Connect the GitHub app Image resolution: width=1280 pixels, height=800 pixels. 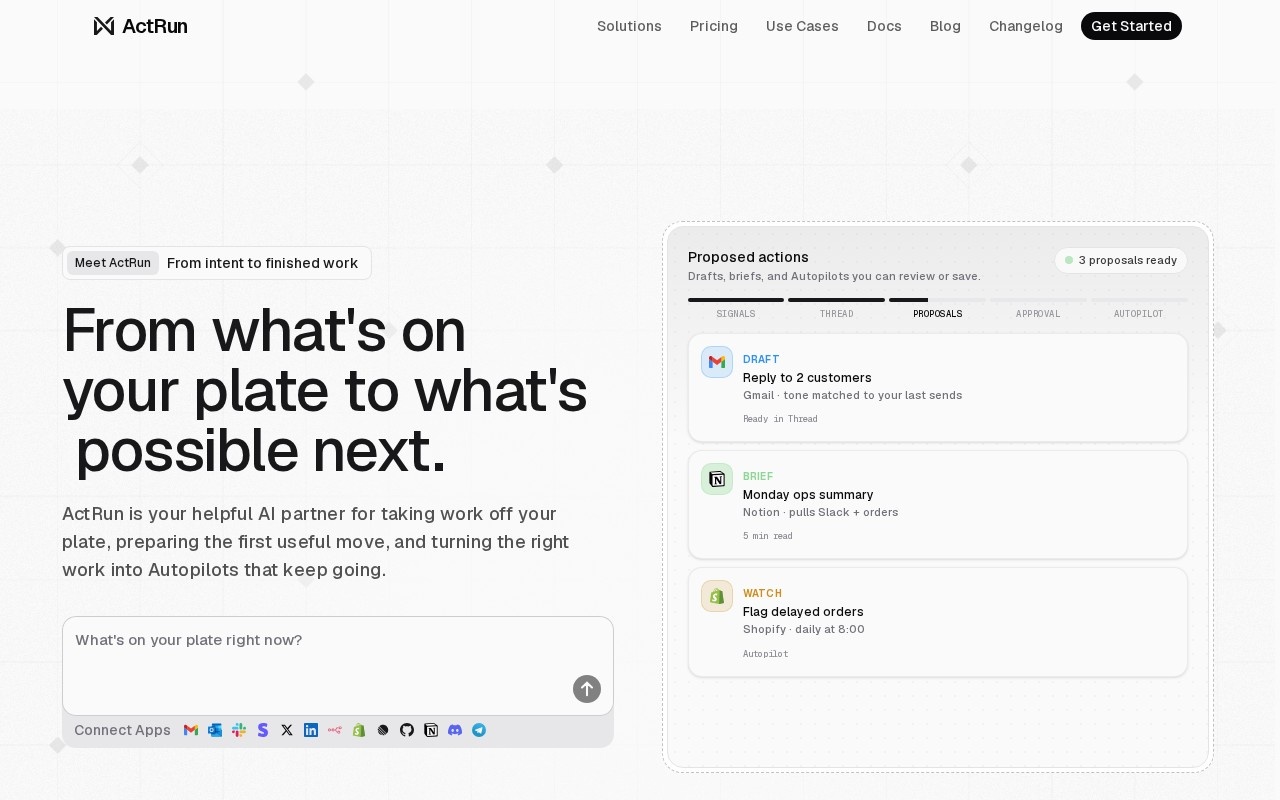pos(407,730)
